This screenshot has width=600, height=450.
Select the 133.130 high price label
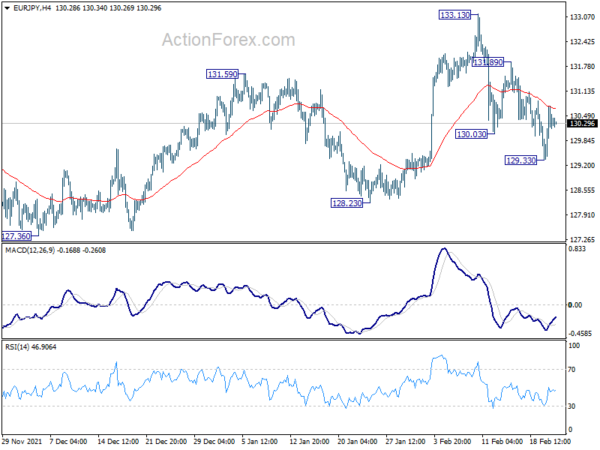coord(455,15)
